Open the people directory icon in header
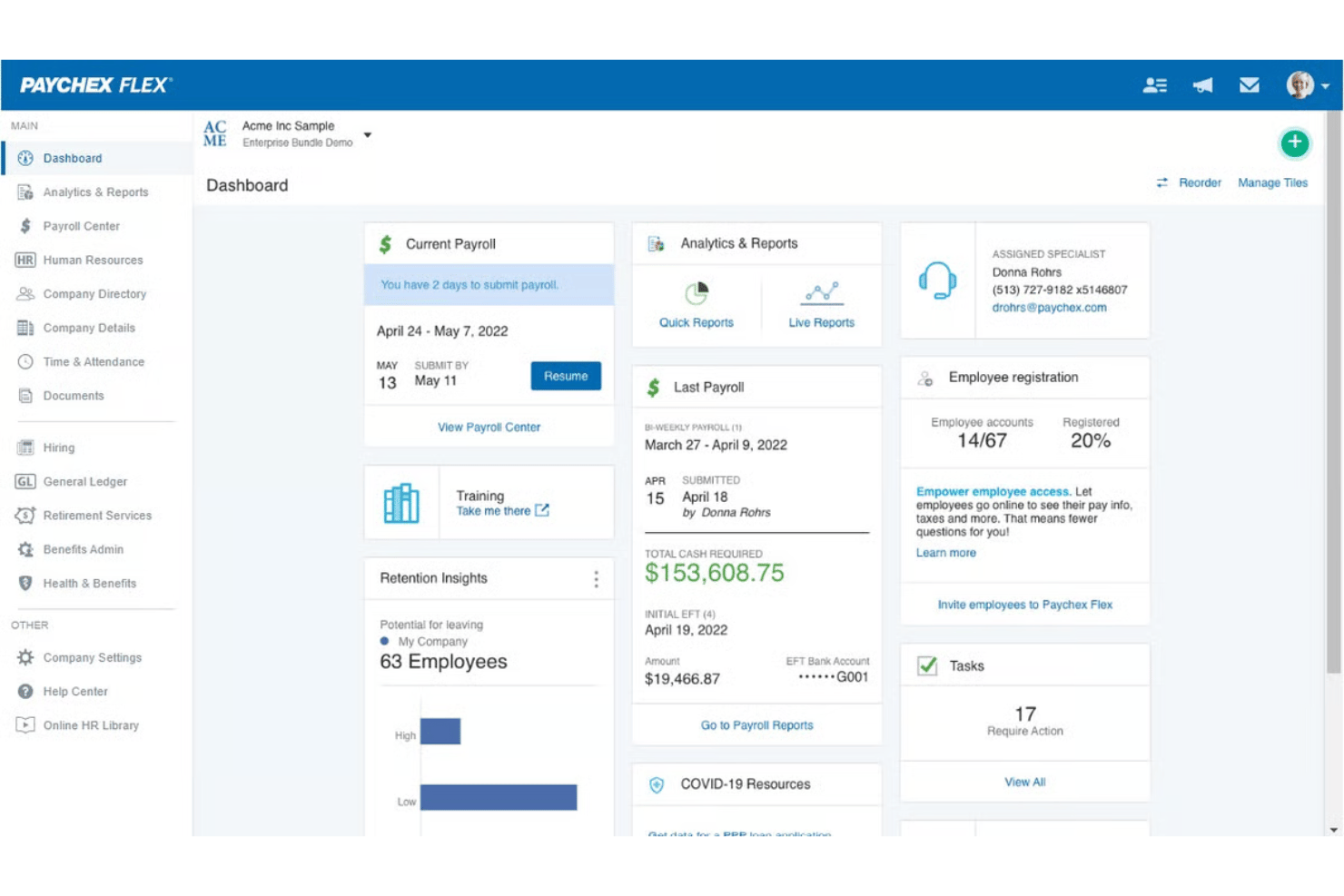1344x896 pixels. coord(1155,85)
